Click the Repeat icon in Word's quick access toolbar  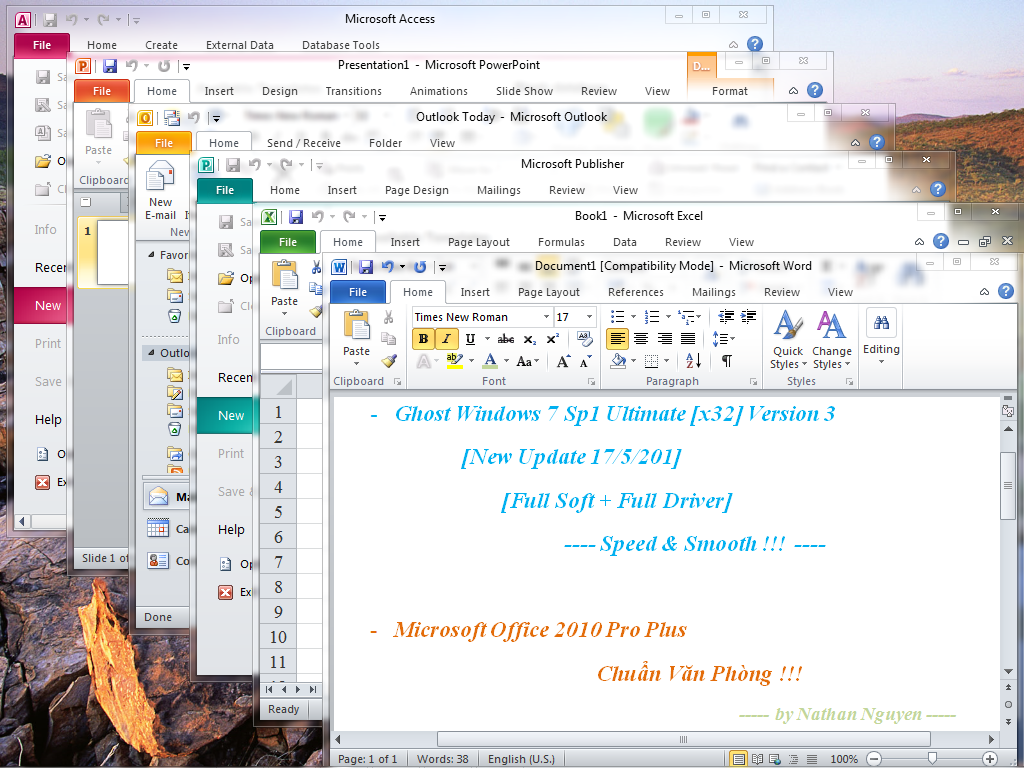(x=420, y=266)
